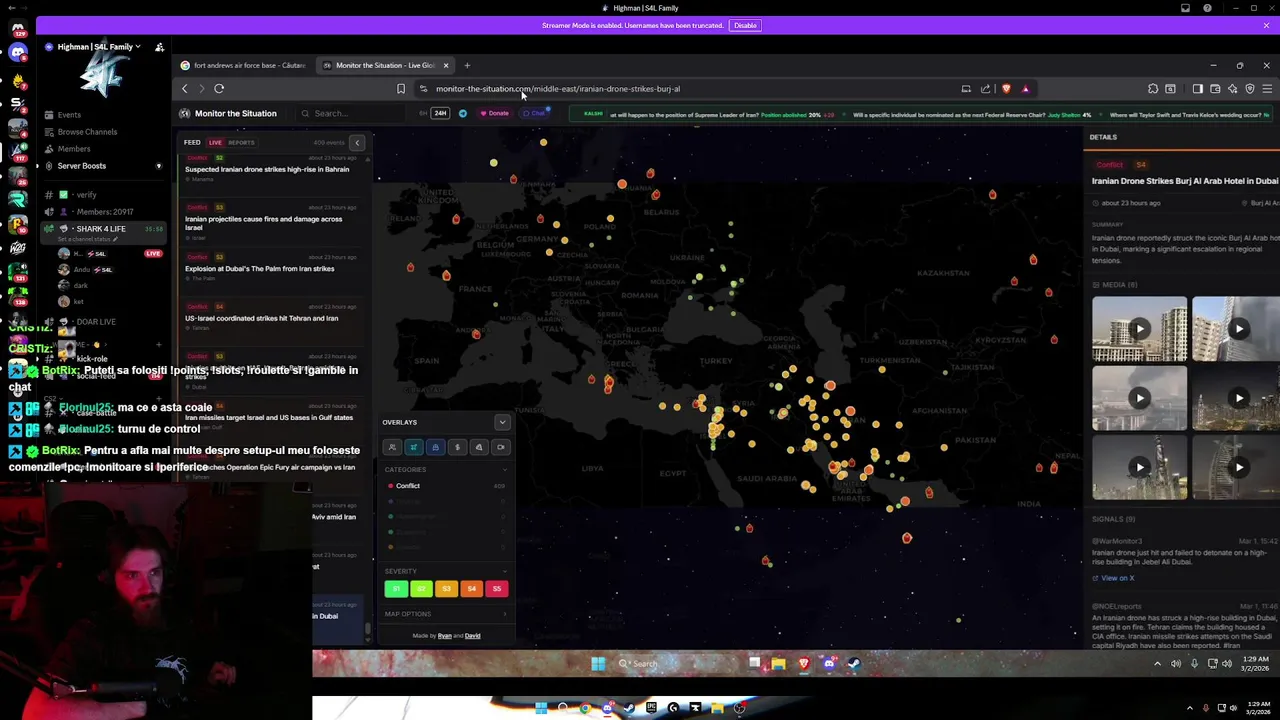This screenshot has width=1280, height=720.
Task: Open Discord invite people icon beside server name
Action: (159, 47)
